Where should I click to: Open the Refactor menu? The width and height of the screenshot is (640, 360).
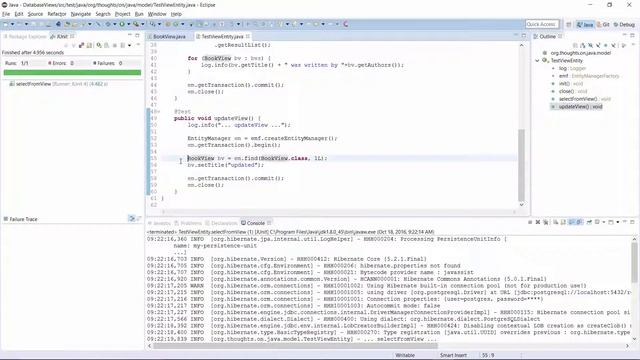[57, 14]
